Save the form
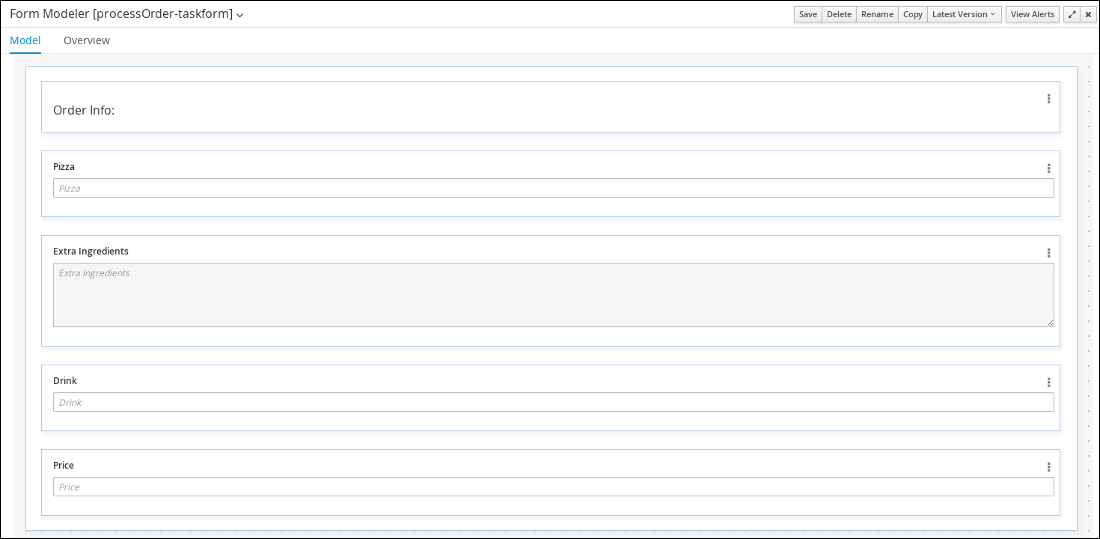 click(807, 14)
